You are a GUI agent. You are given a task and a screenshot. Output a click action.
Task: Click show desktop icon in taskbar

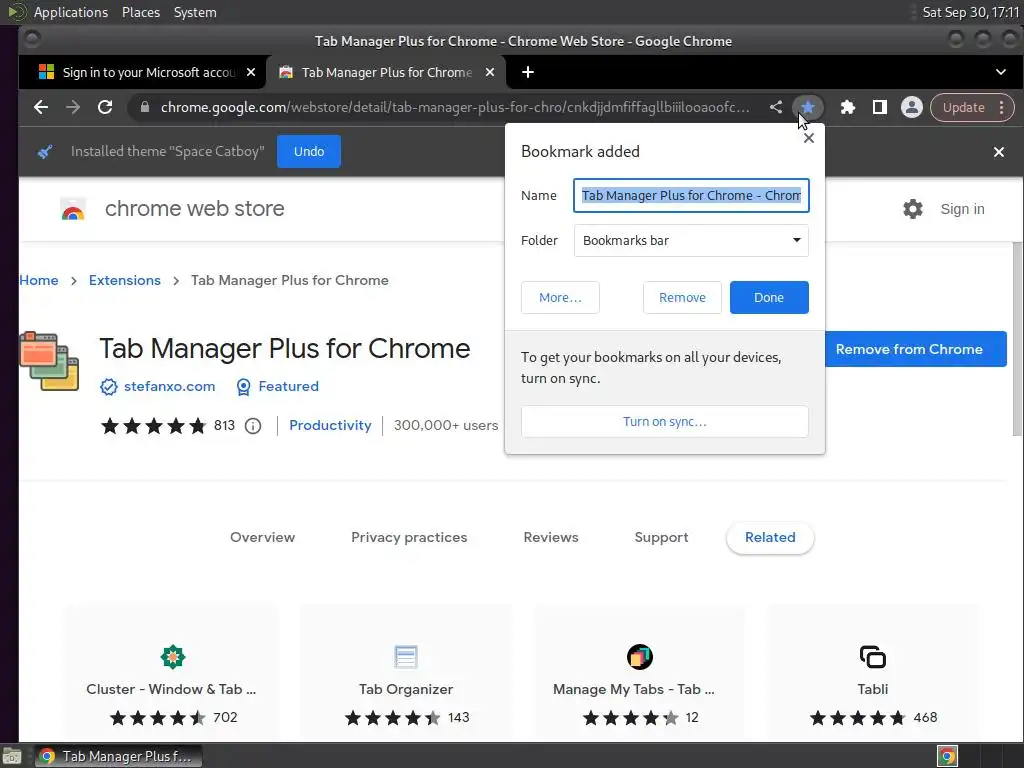(12, 756)
